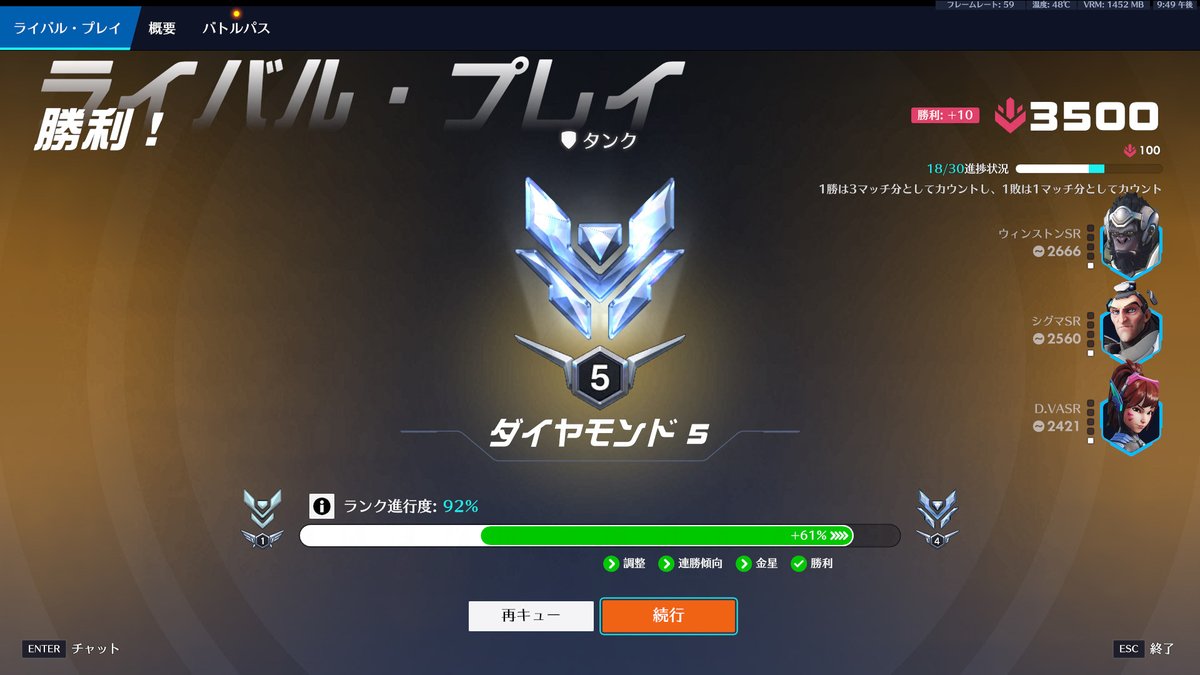Open the バトルパス tab
The width and height of the screenshot is (1200, 675).
tap(236, 28)
